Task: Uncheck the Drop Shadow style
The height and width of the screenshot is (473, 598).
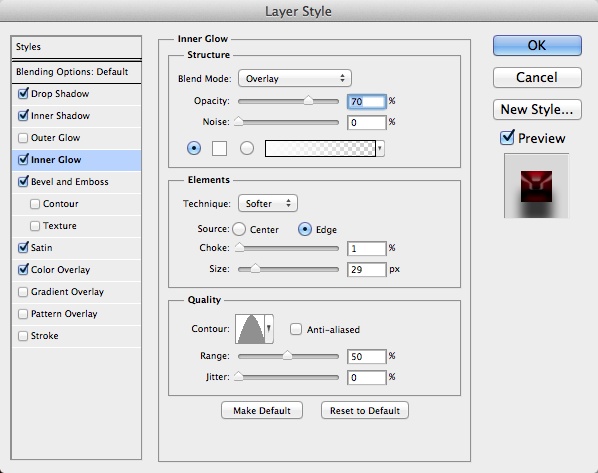Action: click(x=23, y=93)
